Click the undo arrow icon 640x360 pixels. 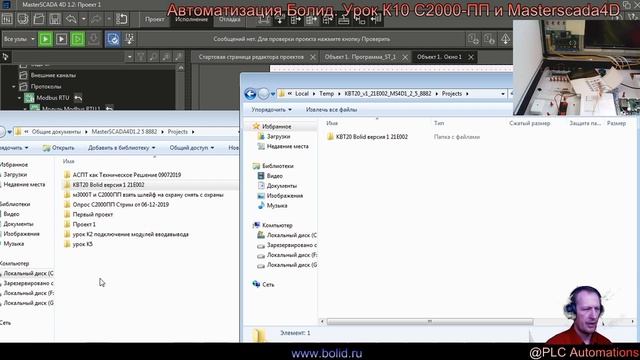tap(71, 19)
